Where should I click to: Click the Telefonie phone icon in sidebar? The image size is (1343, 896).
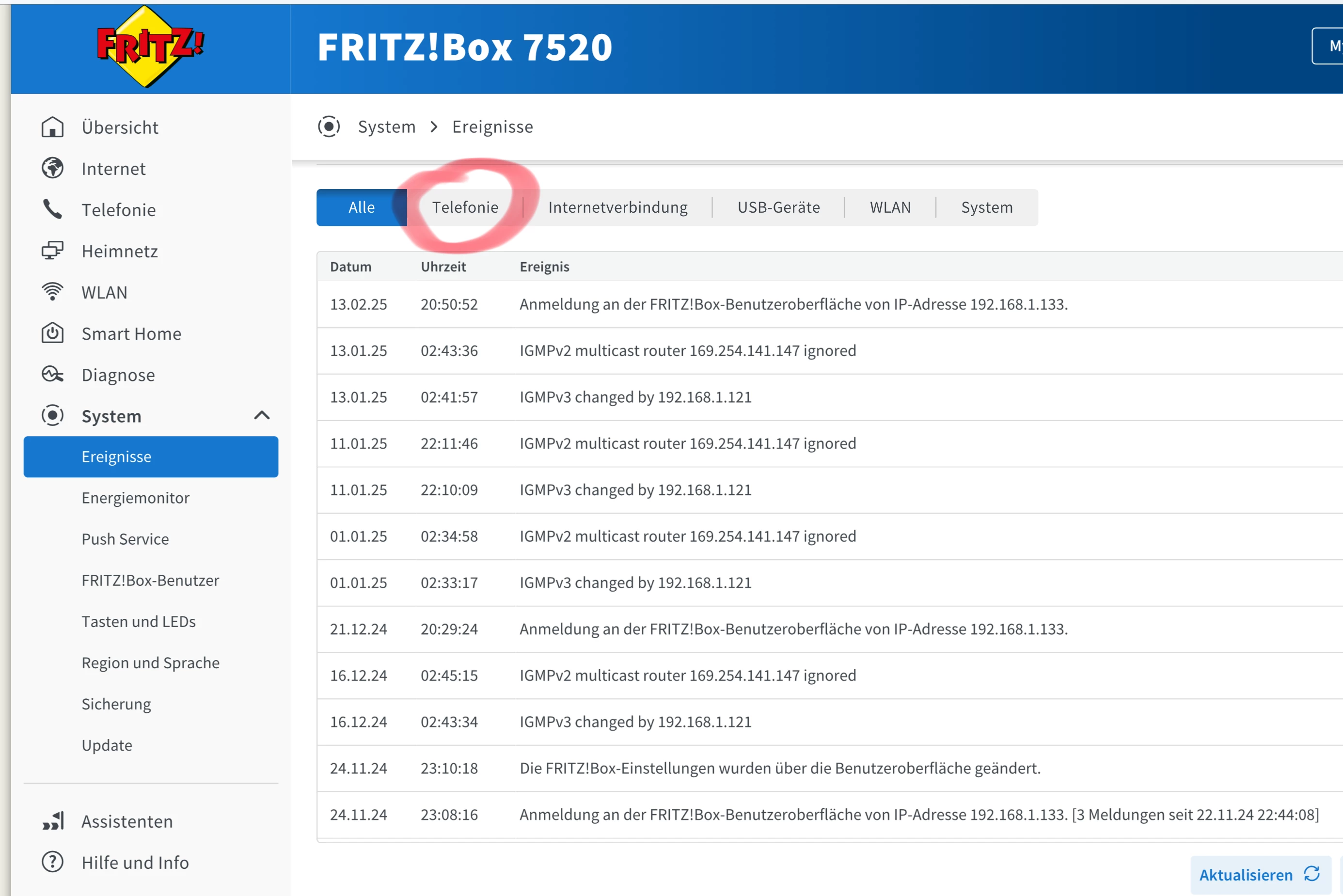(x=52, y=210)
